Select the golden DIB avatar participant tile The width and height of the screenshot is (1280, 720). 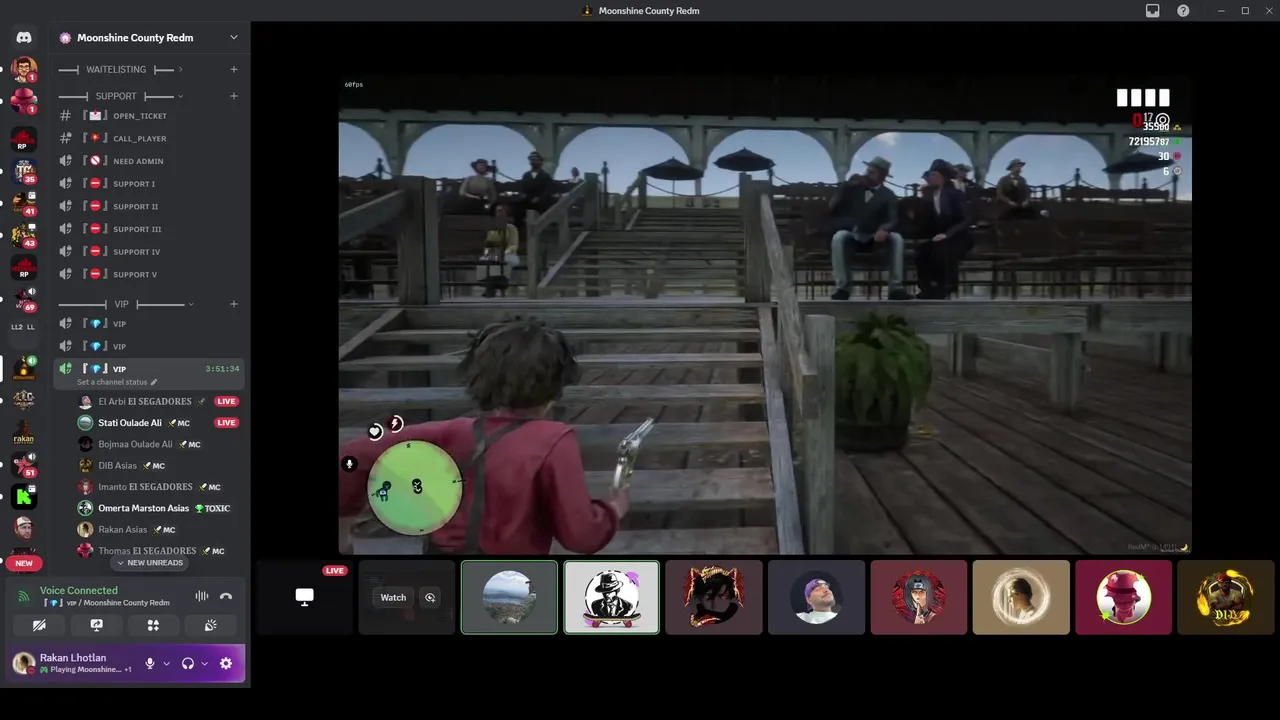(x=1226, y=597)
